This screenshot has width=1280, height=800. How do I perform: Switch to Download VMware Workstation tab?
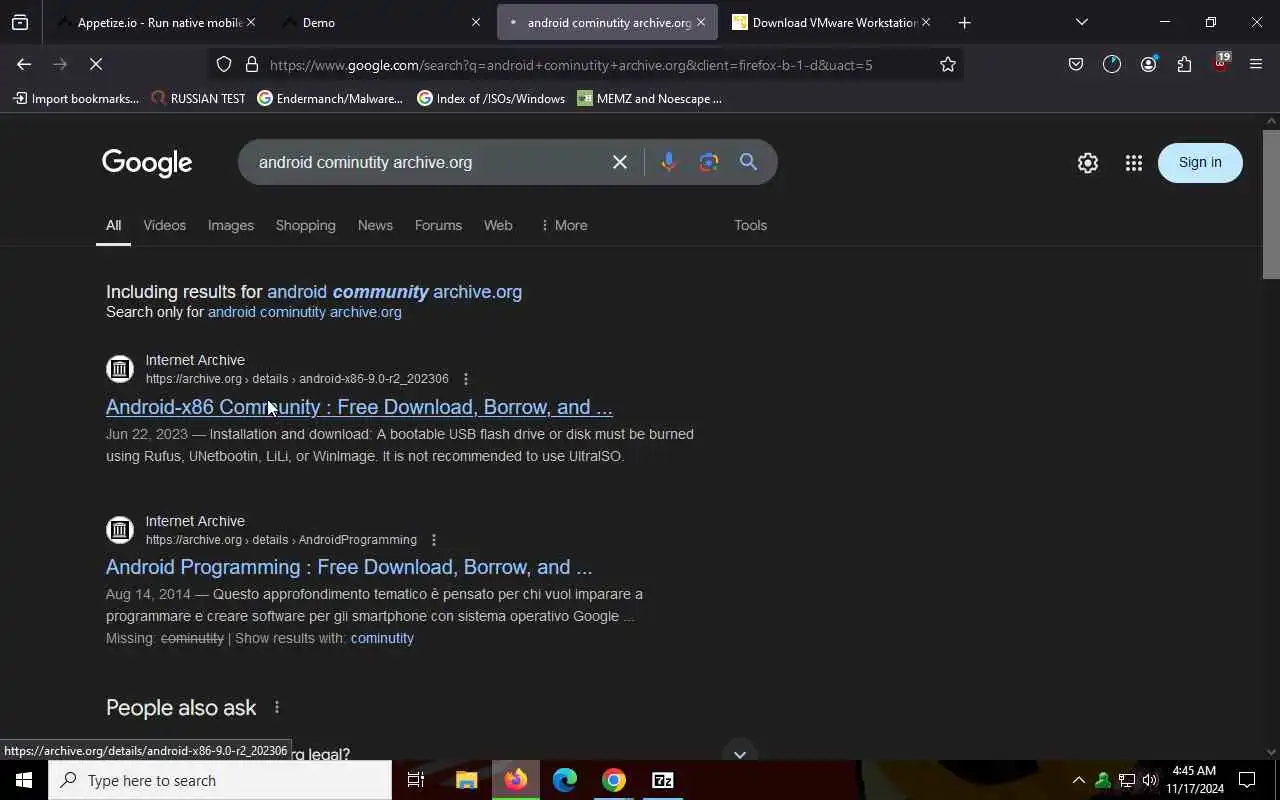pos(830,22)
